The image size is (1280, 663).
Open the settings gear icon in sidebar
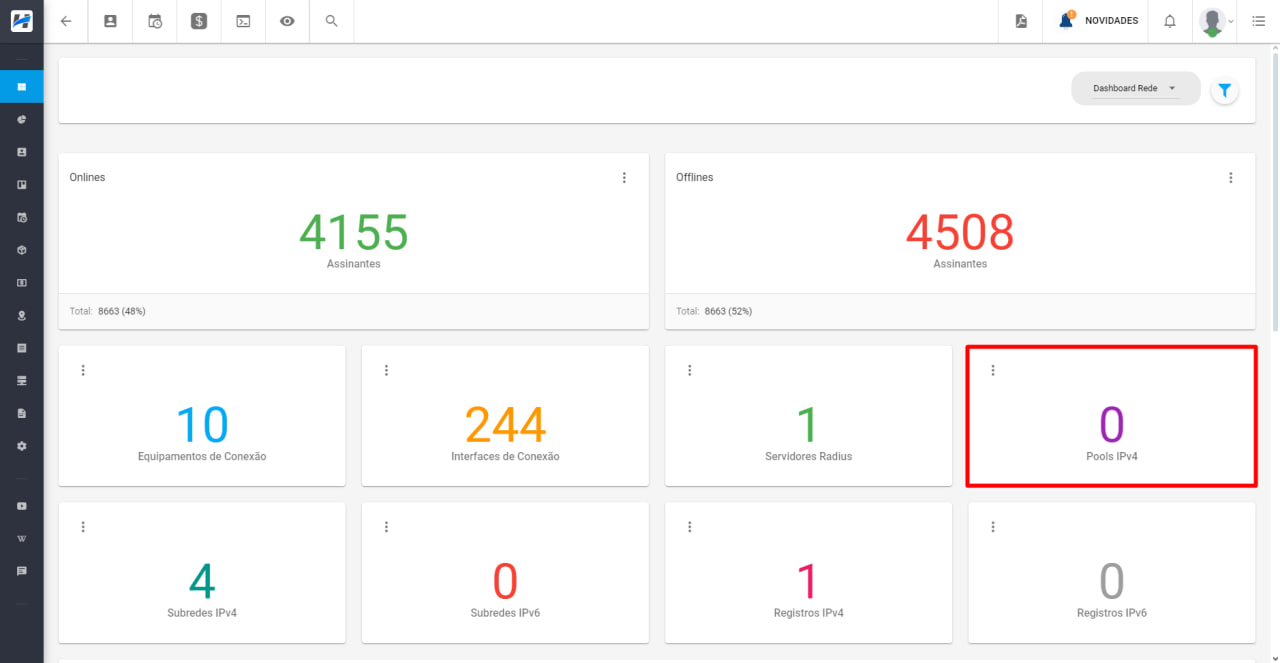[22, 446]
